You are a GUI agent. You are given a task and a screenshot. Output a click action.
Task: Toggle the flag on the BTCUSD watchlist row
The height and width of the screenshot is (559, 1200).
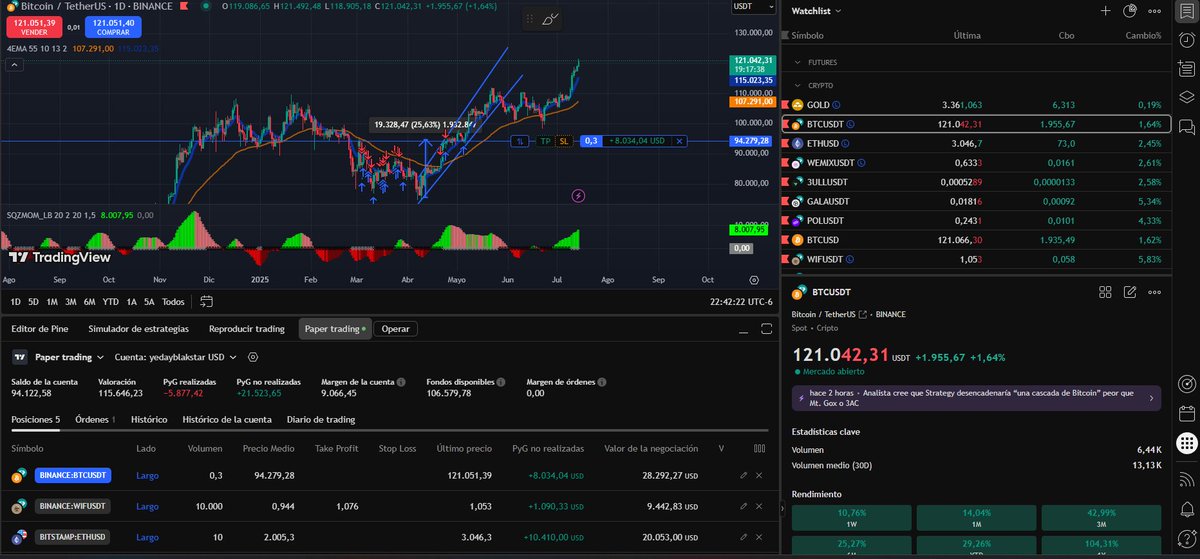(x=785, y=240)
